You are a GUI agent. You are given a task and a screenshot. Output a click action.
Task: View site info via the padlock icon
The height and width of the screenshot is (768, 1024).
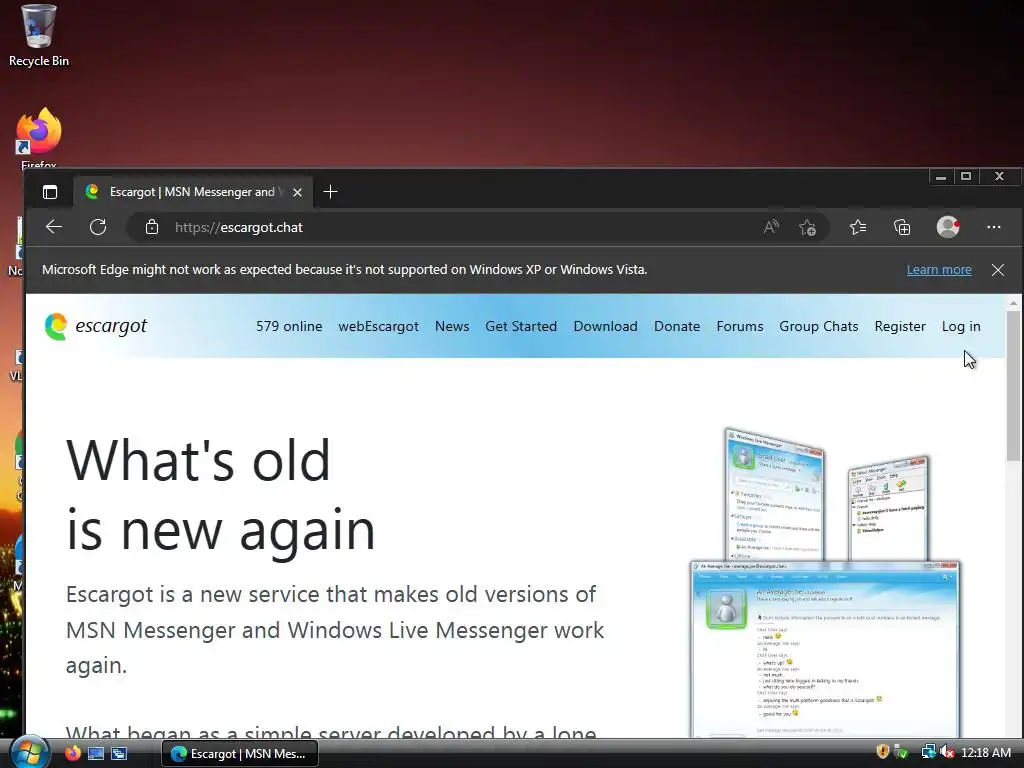point(152,227)
